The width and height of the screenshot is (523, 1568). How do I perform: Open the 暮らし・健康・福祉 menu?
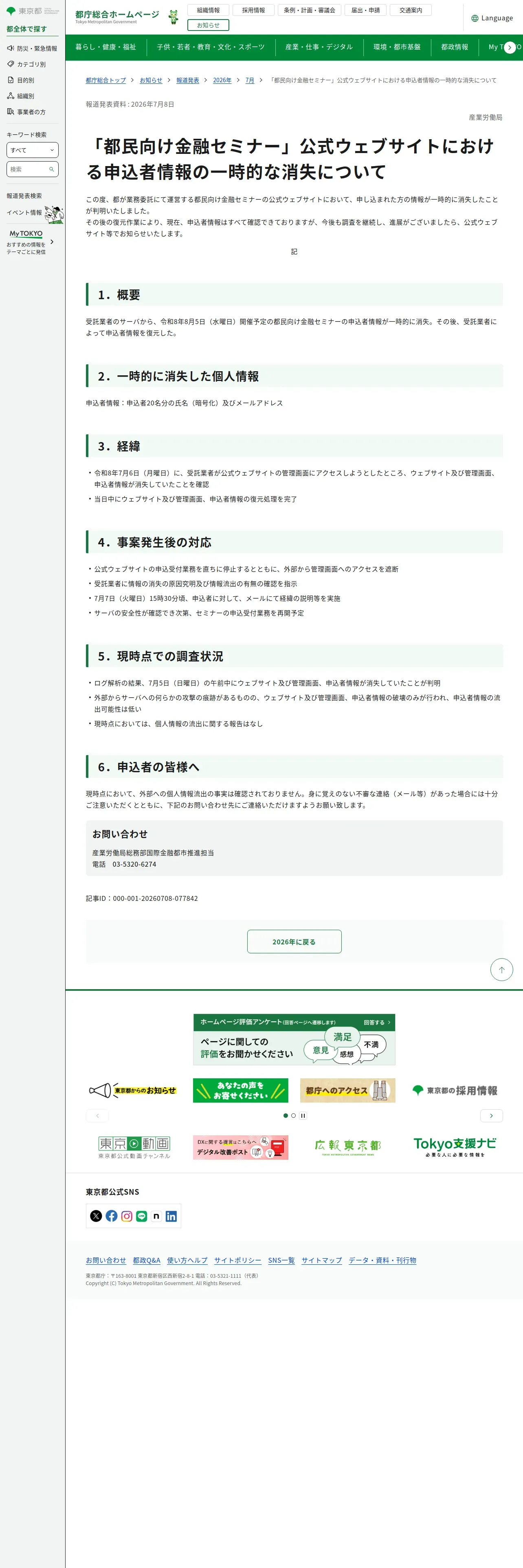pos(106,47)
